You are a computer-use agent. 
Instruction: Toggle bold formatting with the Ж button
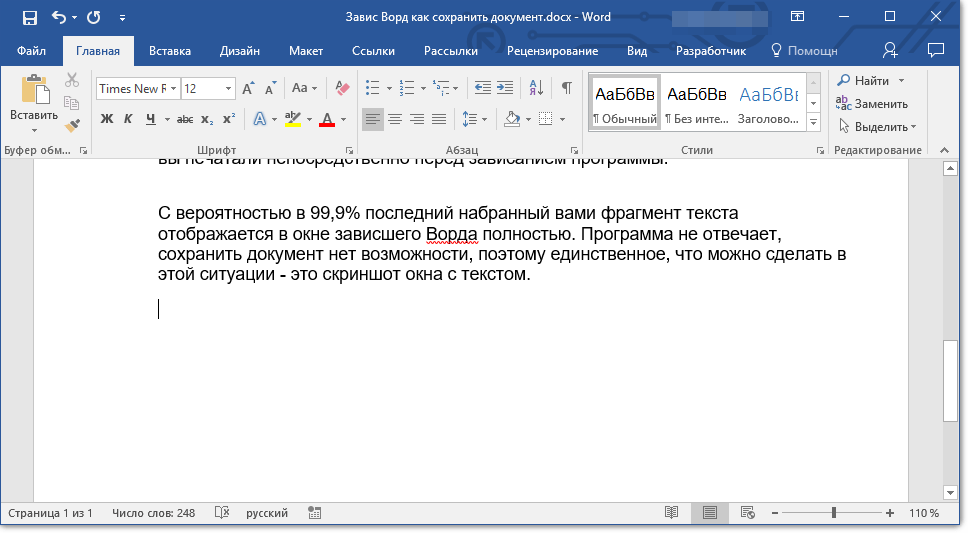point(107,119)
